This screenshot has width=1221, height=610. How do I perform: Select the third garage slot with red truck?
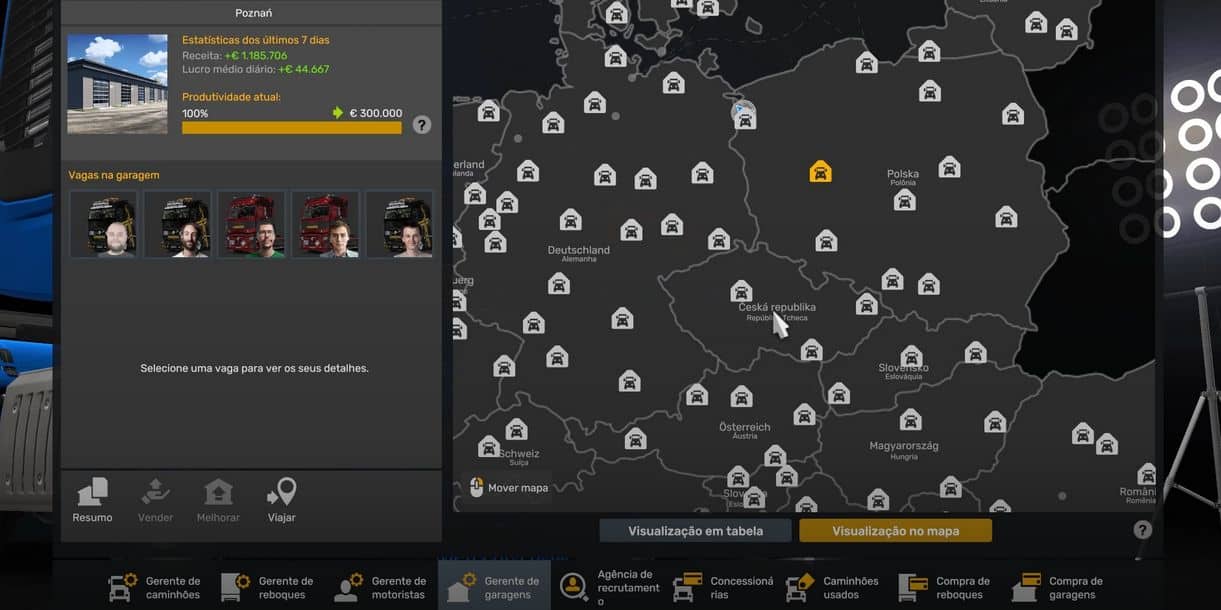coord(251,225)
